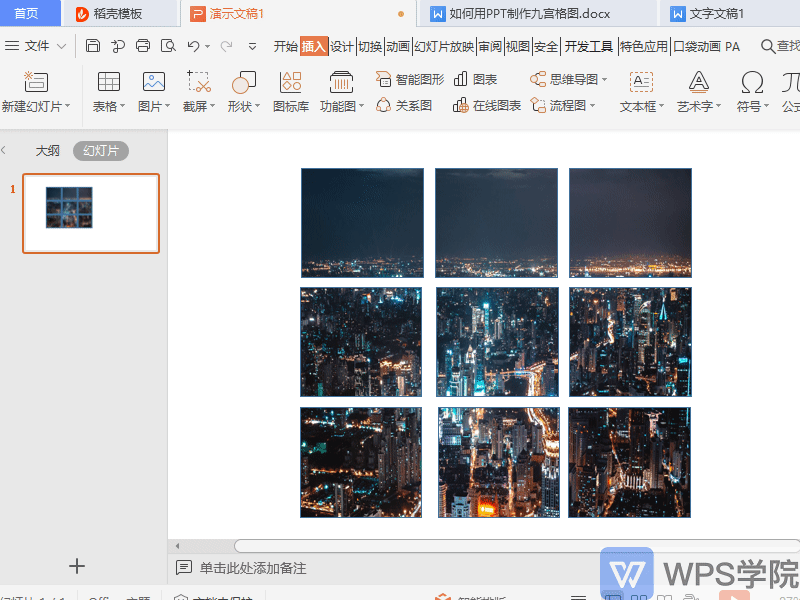The image size is (800, 600).
Task: Open the 文件 menu
Action: coord(36,46)
